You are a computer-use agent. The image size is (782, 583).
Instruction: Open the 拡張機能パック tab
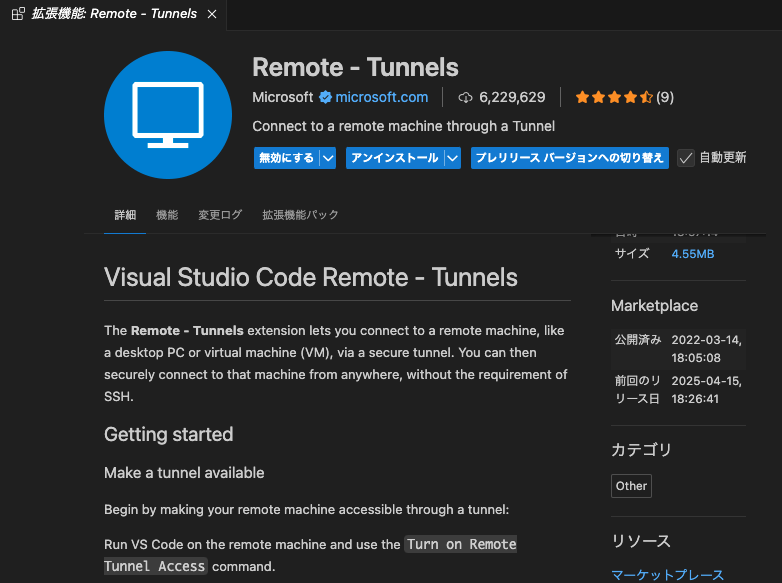pyautogui.click(x=300, y=215)
